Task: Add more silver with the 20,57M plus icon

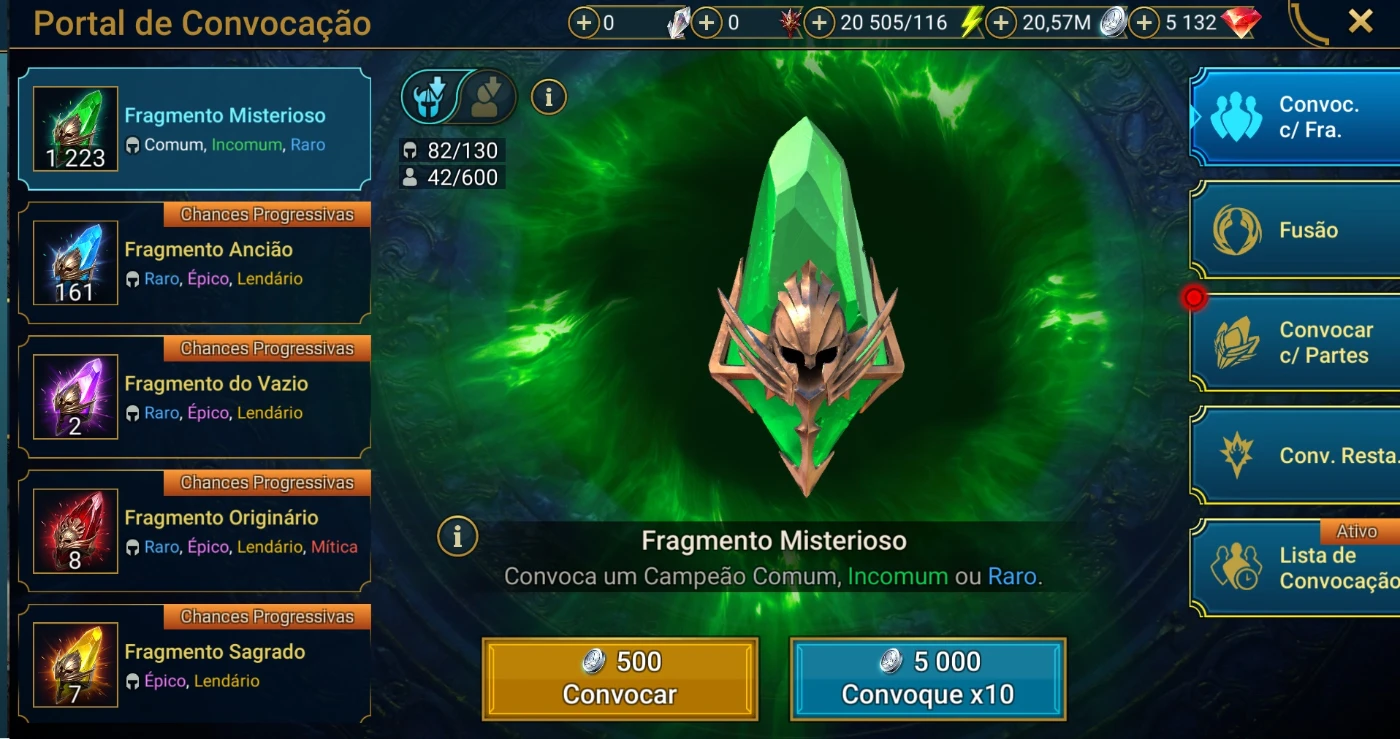Action: [1001, 22]
